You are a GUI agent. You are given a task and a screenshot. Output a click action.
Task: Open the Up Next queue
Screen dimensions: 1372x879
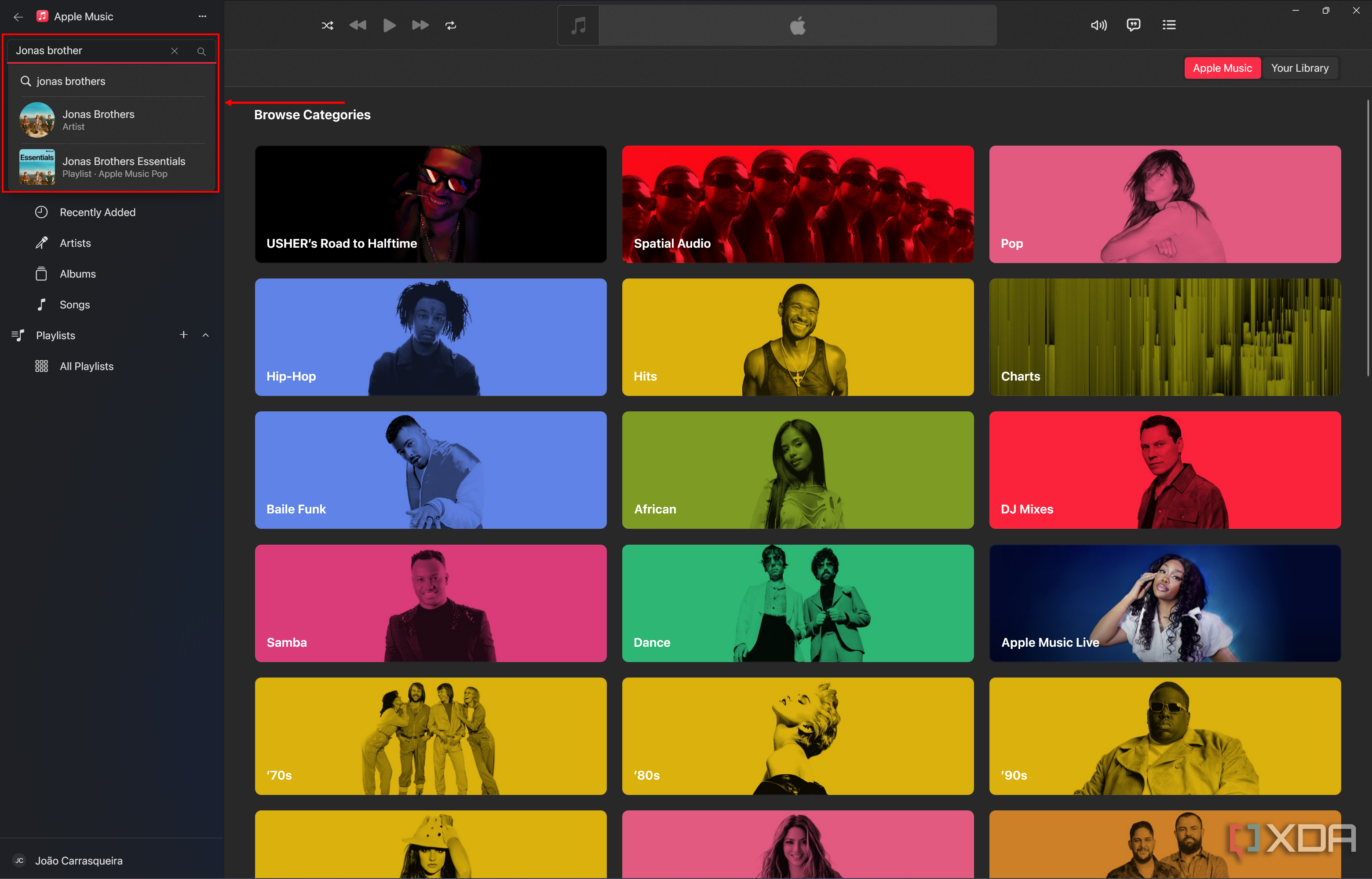(1169, 25)
